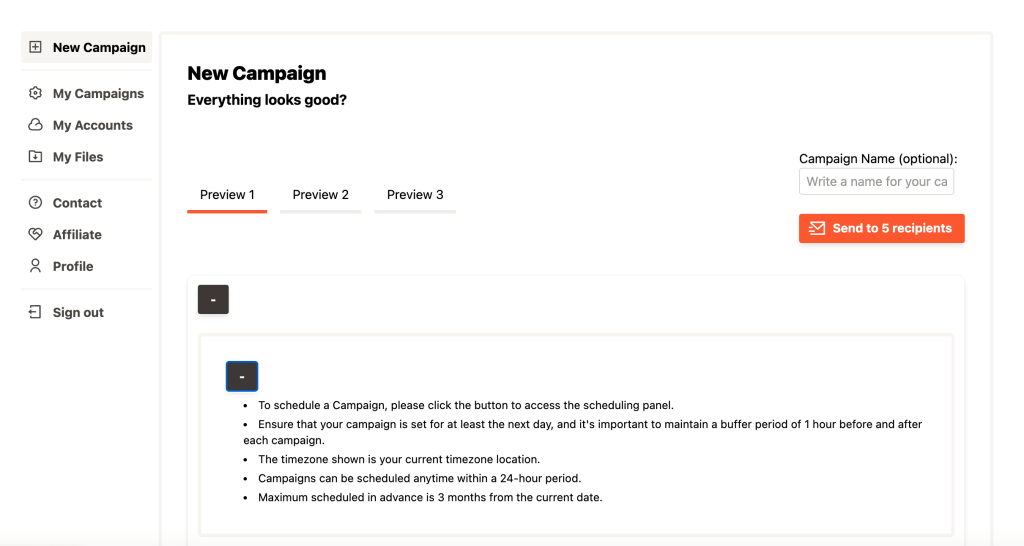Go to the My Accounts text link
Image resolution: width=1024 pixels, height=546 pixels.
point(92,125)
